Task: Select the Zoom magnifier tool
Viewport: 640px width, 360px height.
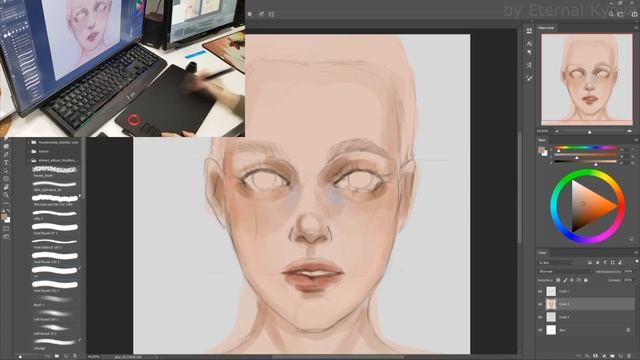Action: pos(6,195)
